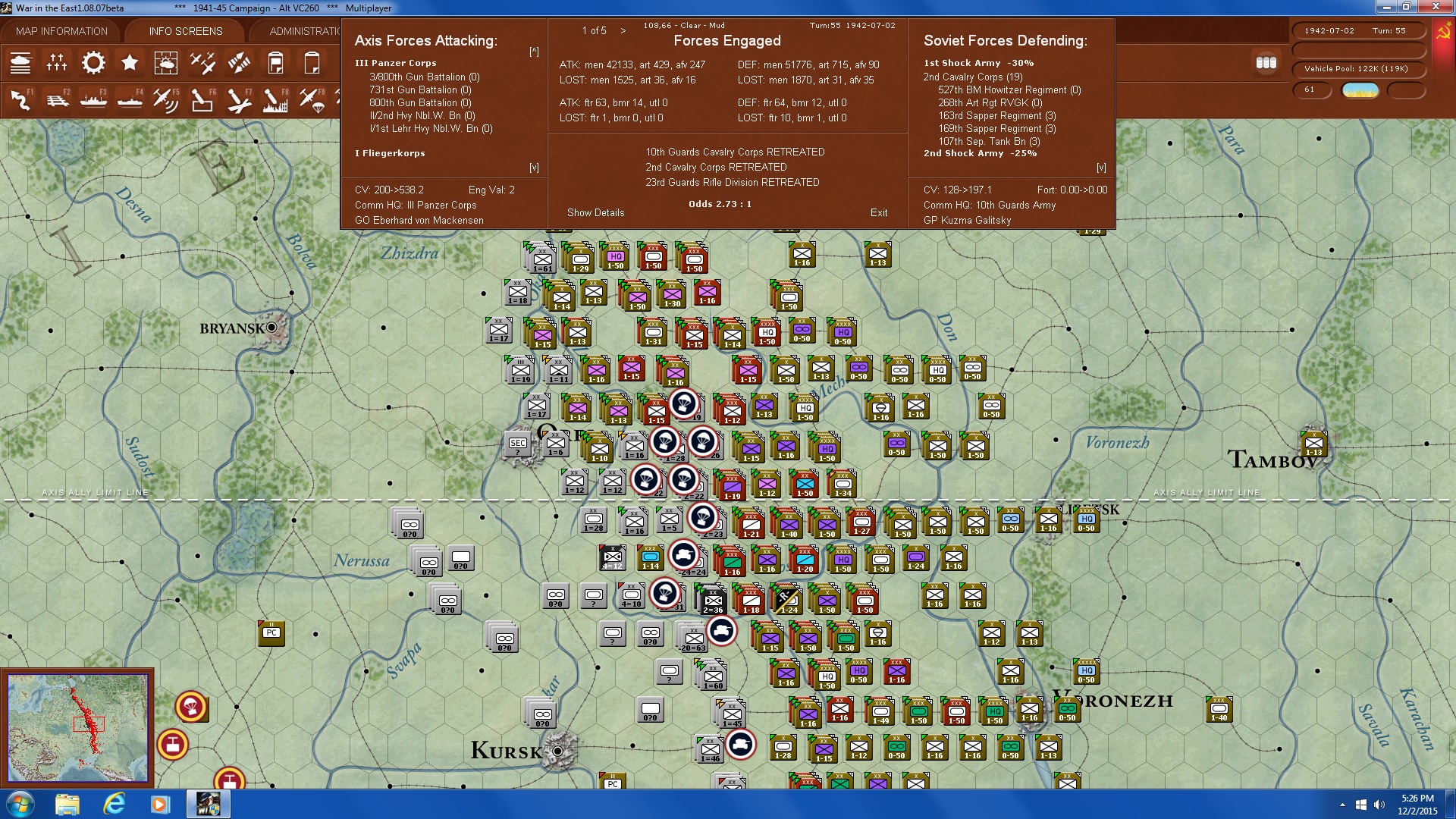Select F2 rail mode icon
Screen dimensions: 1456x819
(57, 99)
